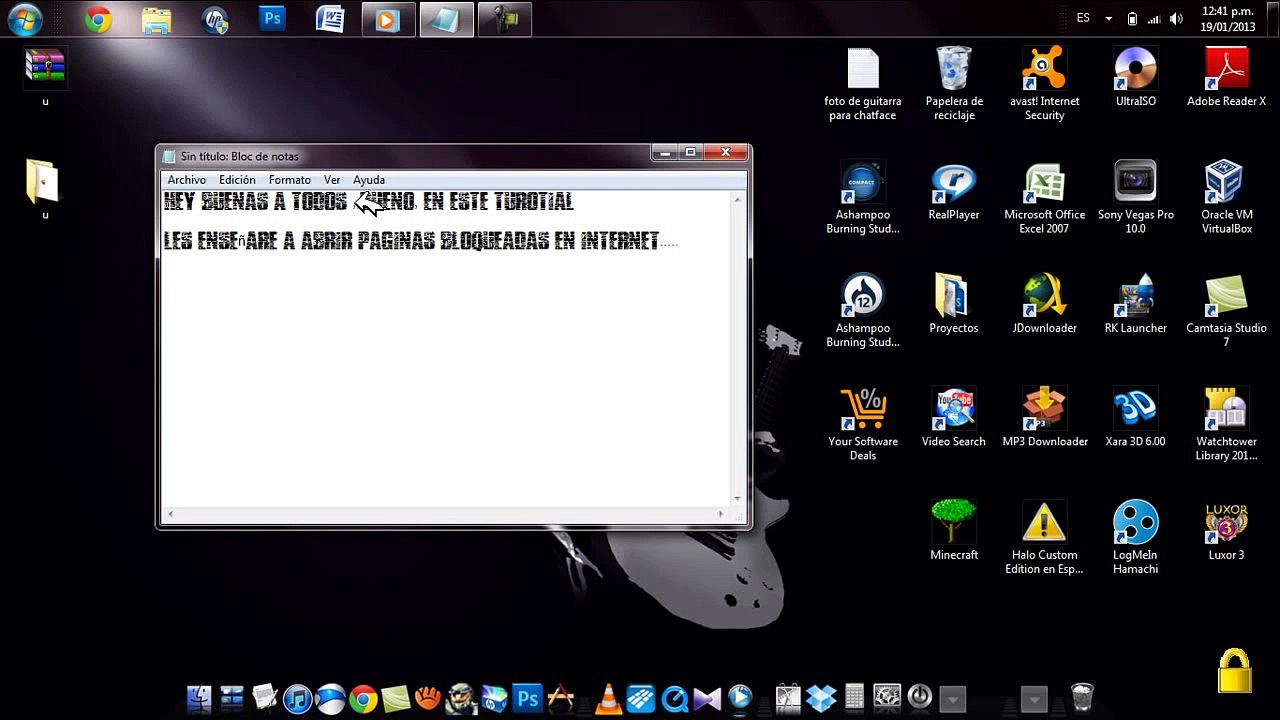Open the Ver menu
The image size is (1280, 720).
pos(332,180)
